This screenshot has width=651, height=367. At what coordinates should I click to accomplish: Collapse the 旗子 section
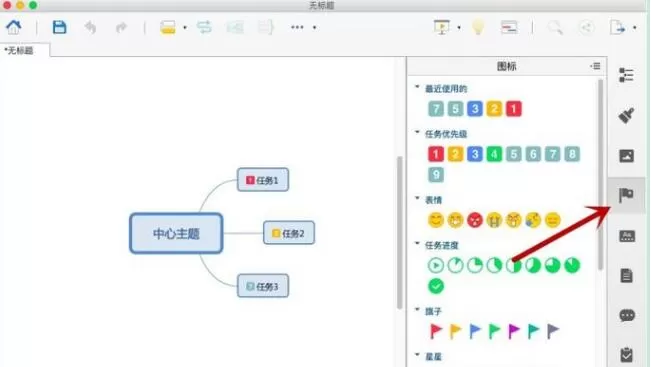point(417,309)
